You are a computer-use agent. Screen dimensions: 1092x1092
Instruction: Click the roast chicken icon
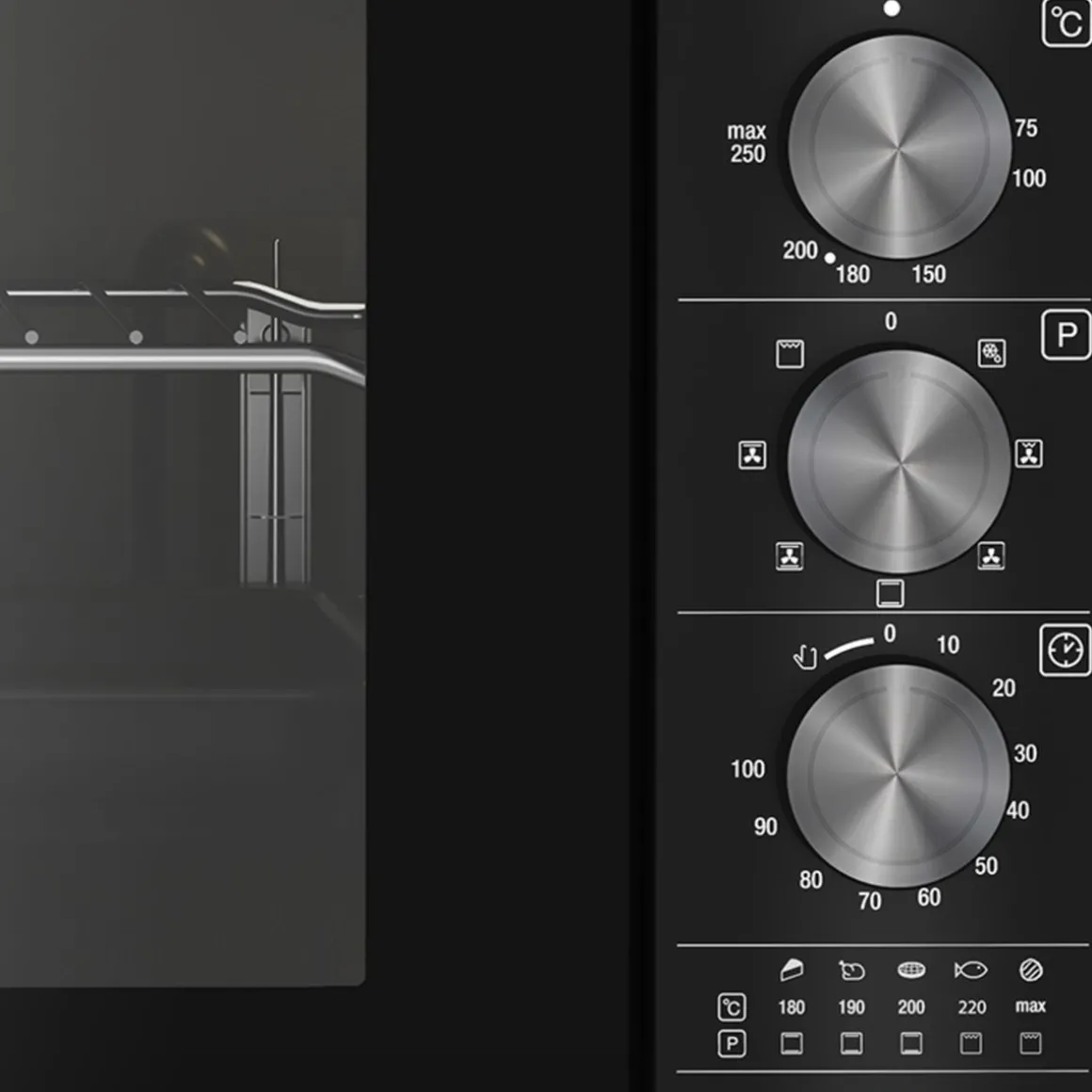tap(851, 970)
